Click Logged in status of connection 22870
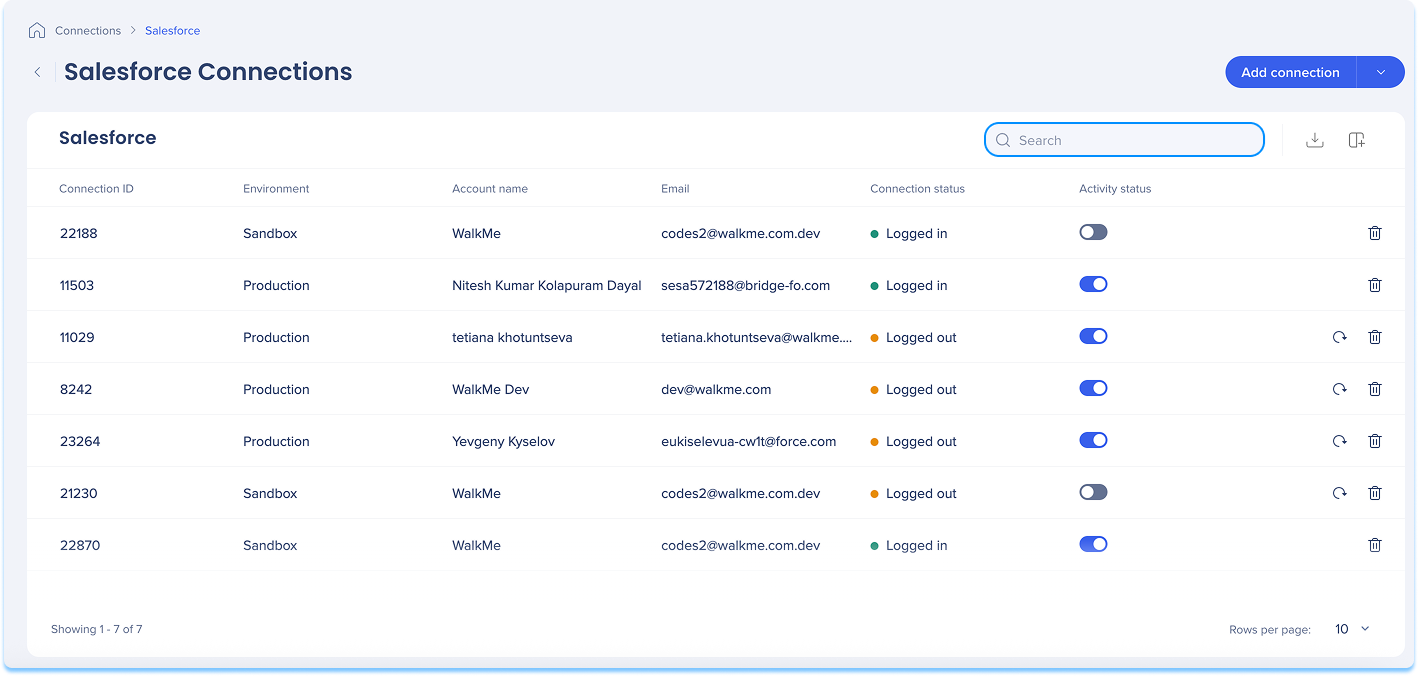The image size is (1418, 676). [x=909, y=545]
